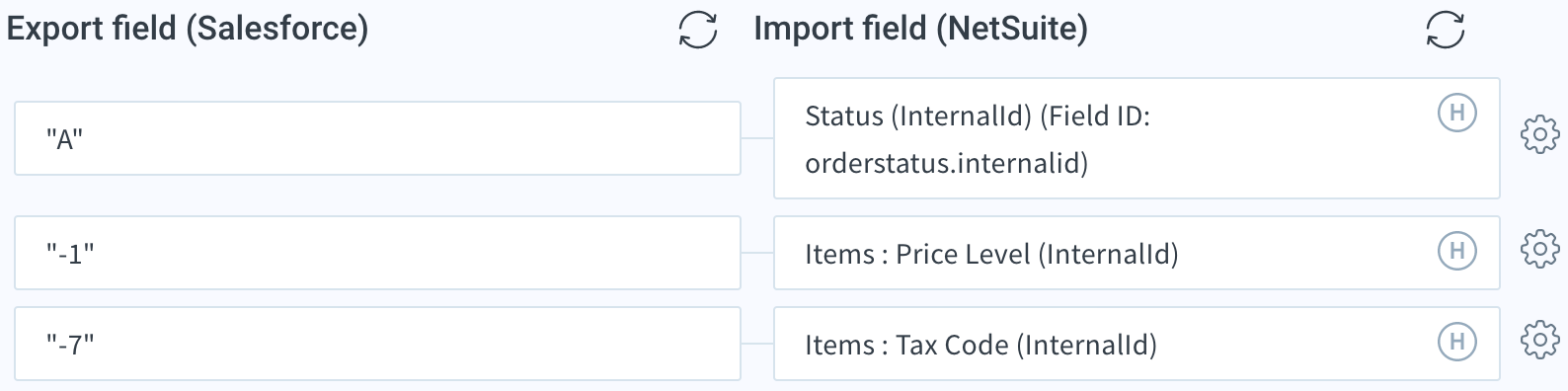Click the connector line beside the "-7" field
This screenshot has width=1568, height=391.
pos(757,344)
